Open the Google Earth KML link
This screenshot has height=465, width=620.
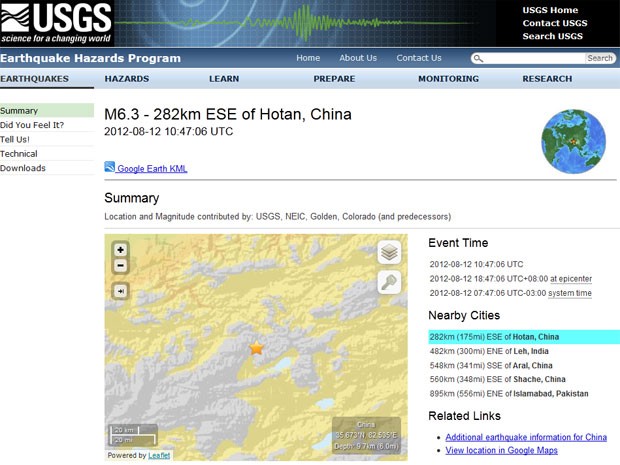pyautogui.click(x=152, y=169)
